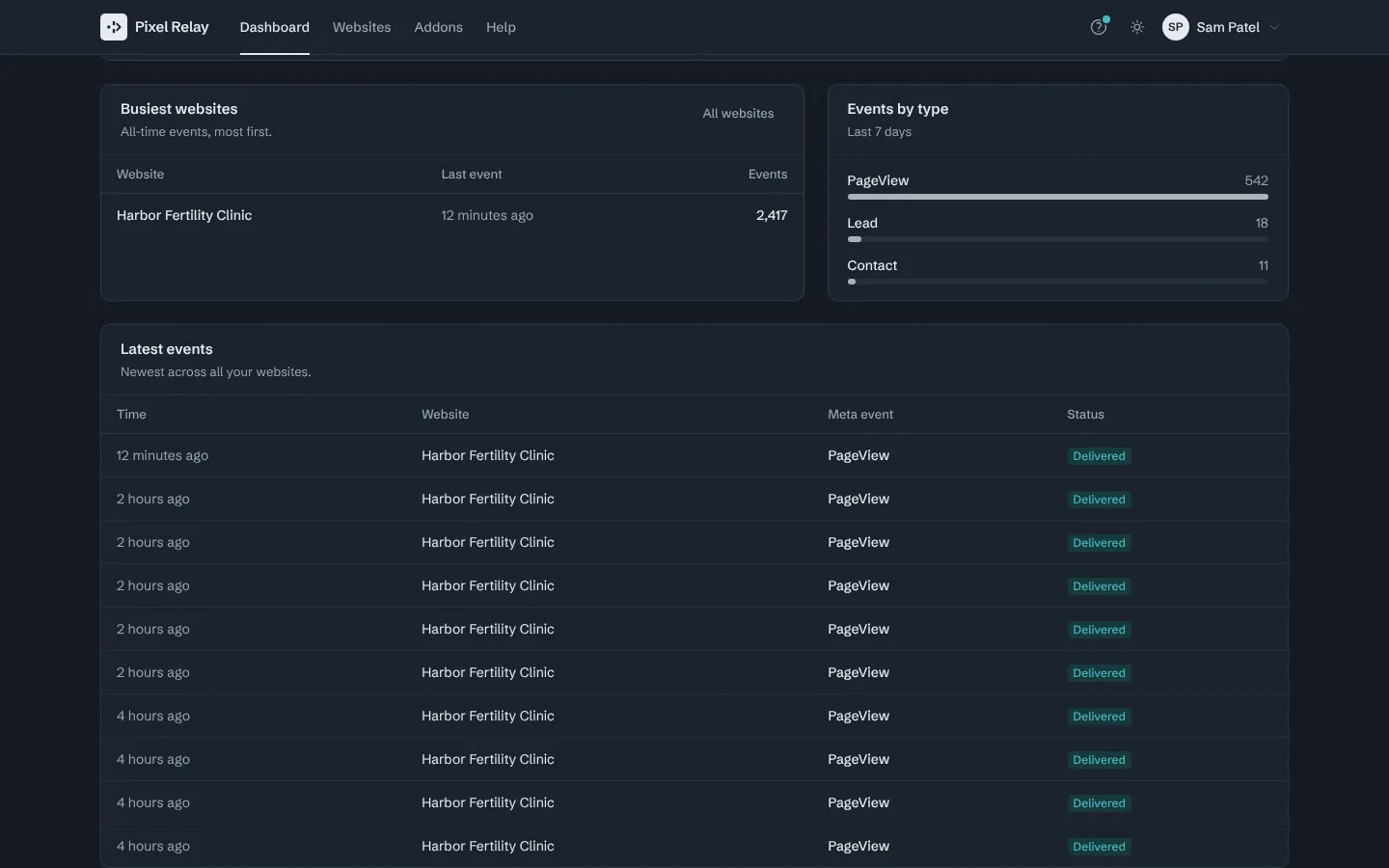This screenshot has width=1389, height=868.
Task: Click the Lead count of 18
Action: coord(1262,223)
